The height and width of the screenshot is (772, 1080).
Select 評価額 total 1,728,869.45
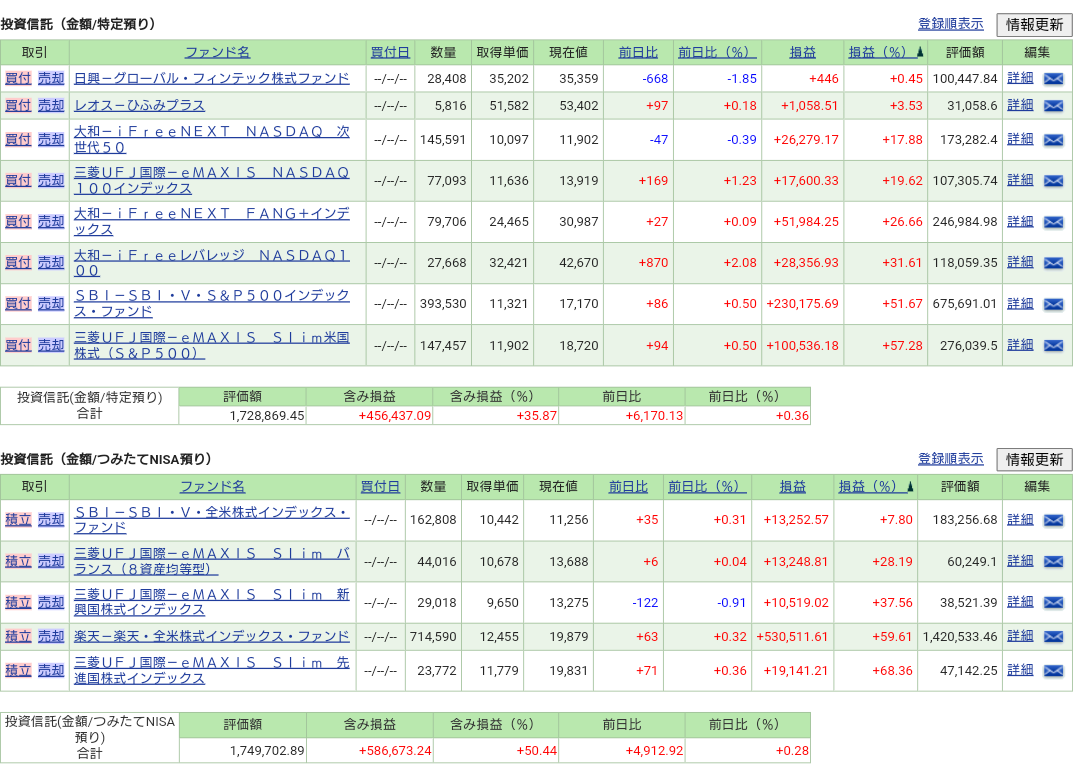[267, 416]
